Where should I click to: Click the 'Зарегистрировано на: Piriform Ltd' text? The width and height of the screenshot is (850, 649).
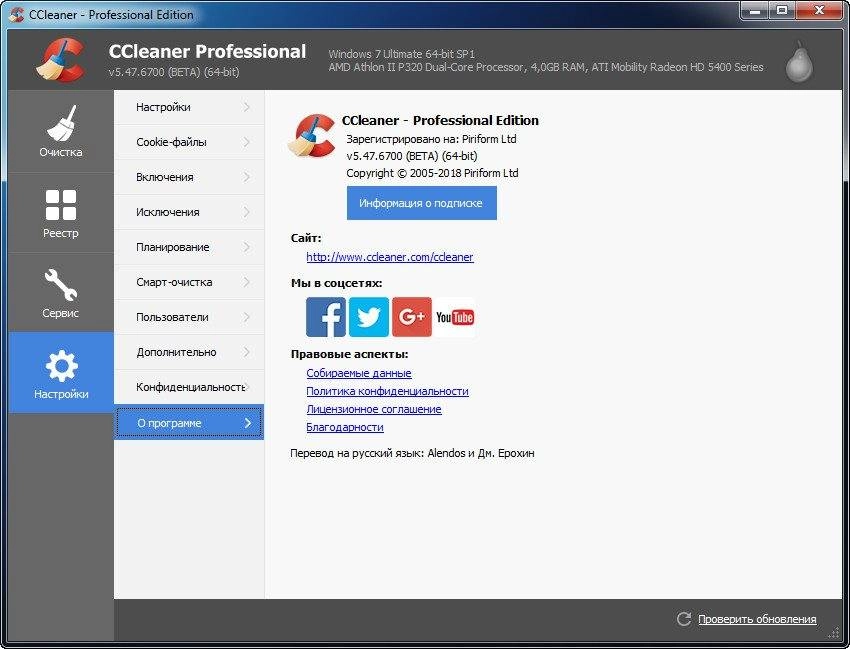[x=432, y=139]
